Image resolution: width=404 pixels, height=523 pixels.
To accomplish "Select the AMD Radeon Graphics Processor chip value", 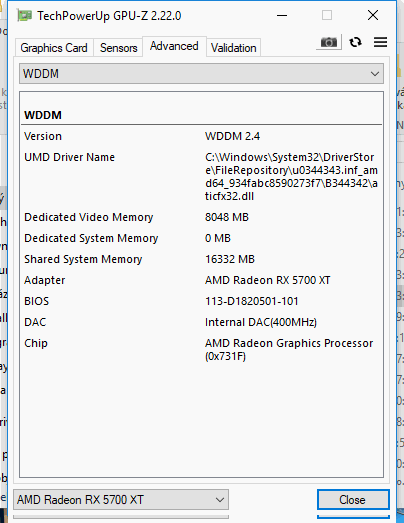I will tap(289, 350).
